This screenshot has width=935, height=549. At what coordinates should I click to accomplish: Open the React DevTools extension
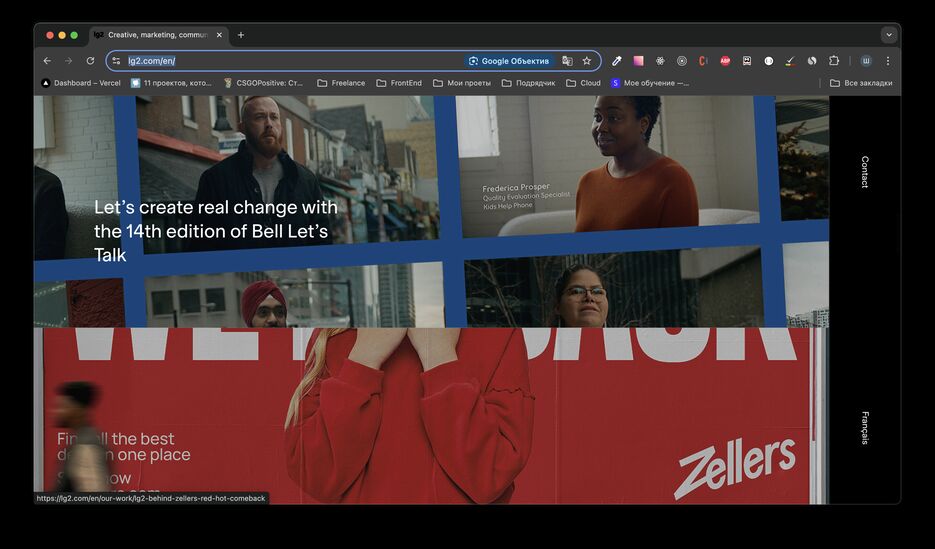click(660, 61)
